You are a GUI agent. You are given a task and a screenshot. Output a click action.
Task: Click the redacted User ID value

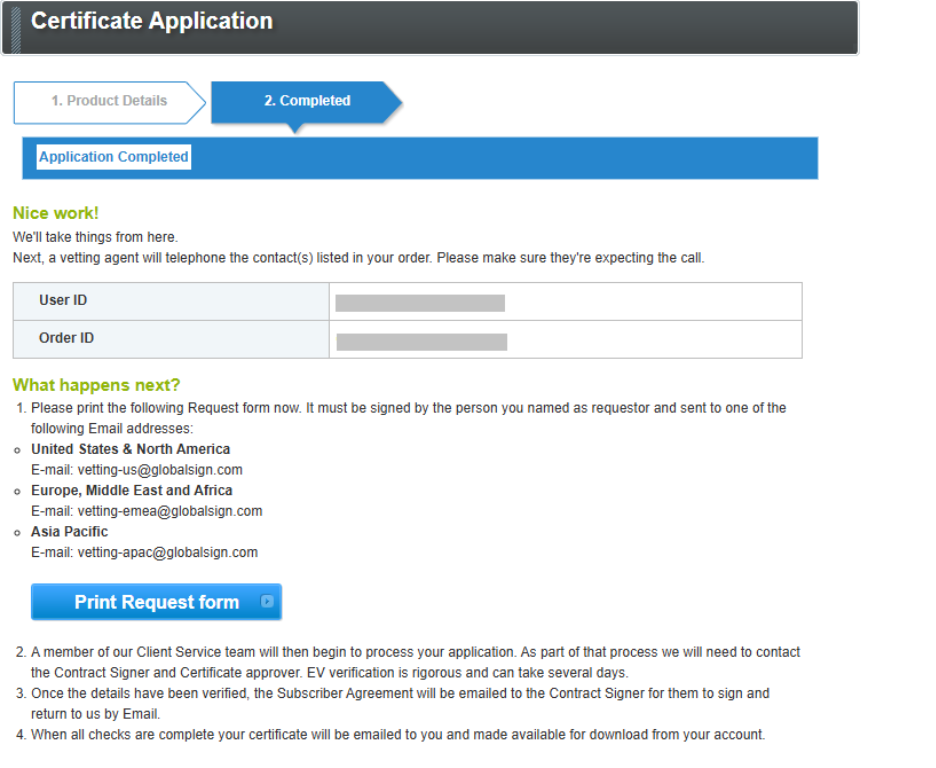[x=420, y=303]
